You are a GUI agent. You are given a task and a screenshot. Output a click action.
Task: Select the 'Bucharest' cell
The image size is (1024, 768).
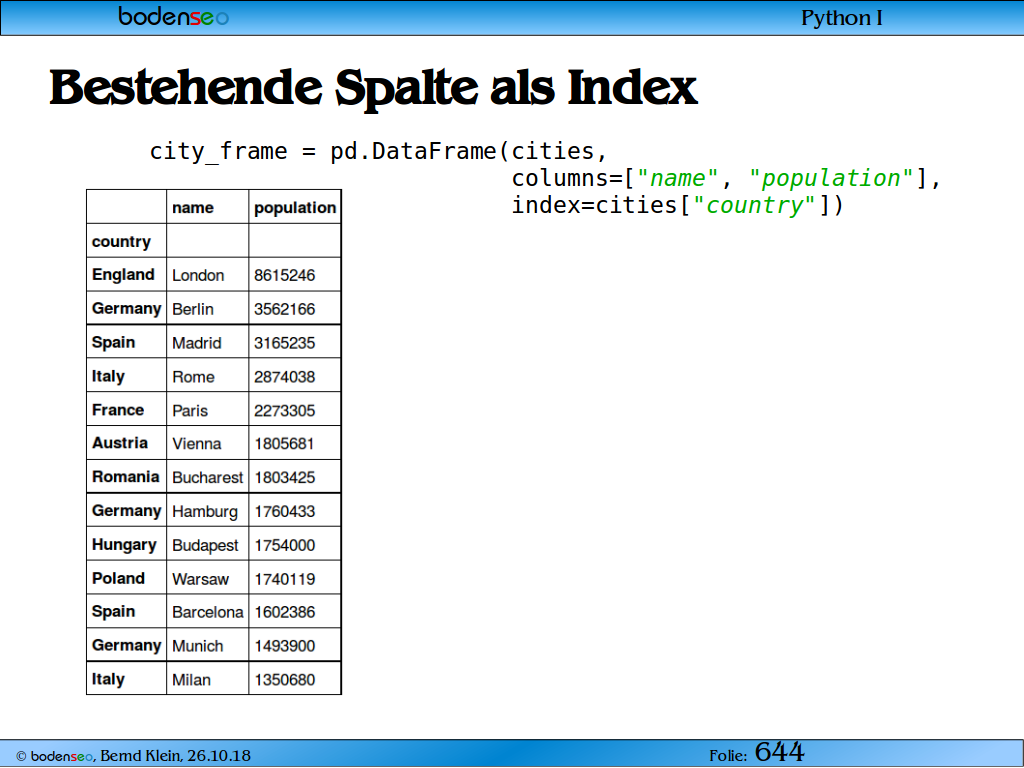click(208, 478)
